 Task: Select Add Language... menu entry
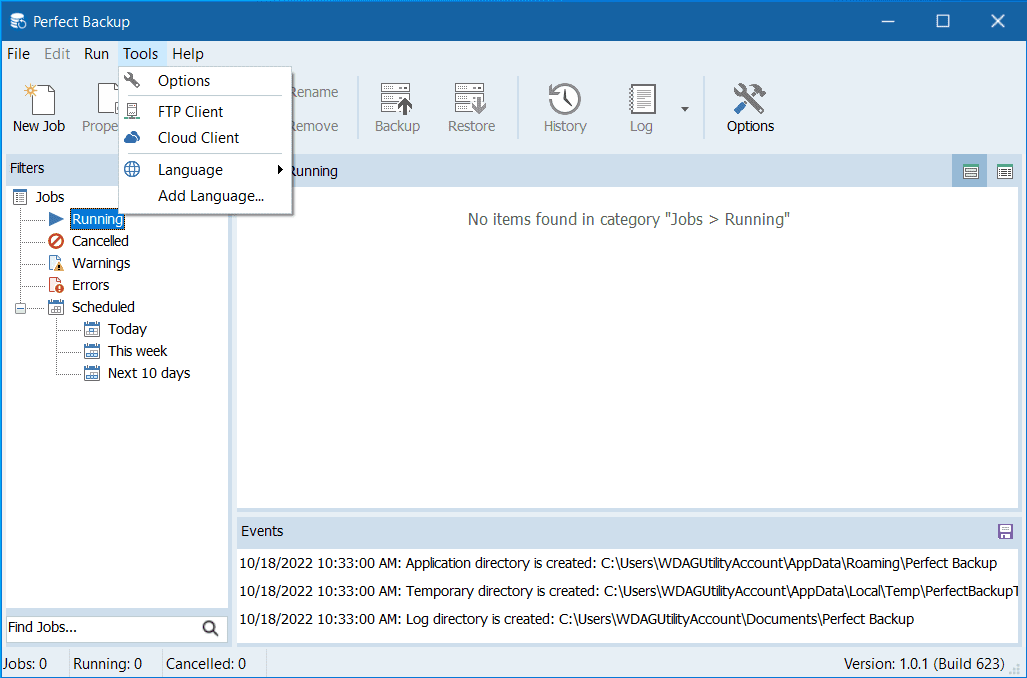tap(205, 196)
